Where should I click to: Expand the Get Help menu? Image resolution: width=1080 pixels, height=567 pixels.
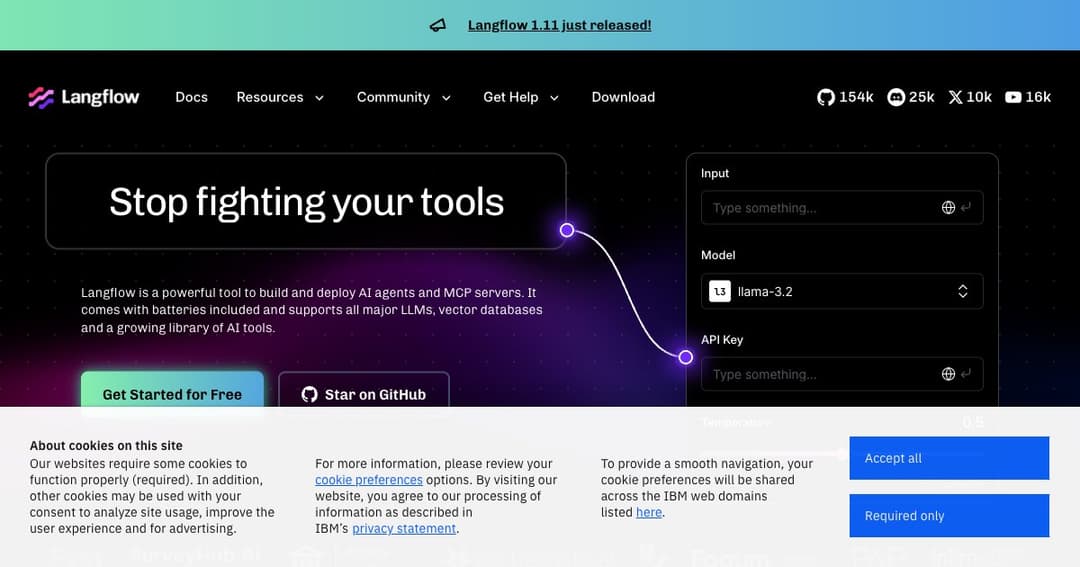click(521, 97)
